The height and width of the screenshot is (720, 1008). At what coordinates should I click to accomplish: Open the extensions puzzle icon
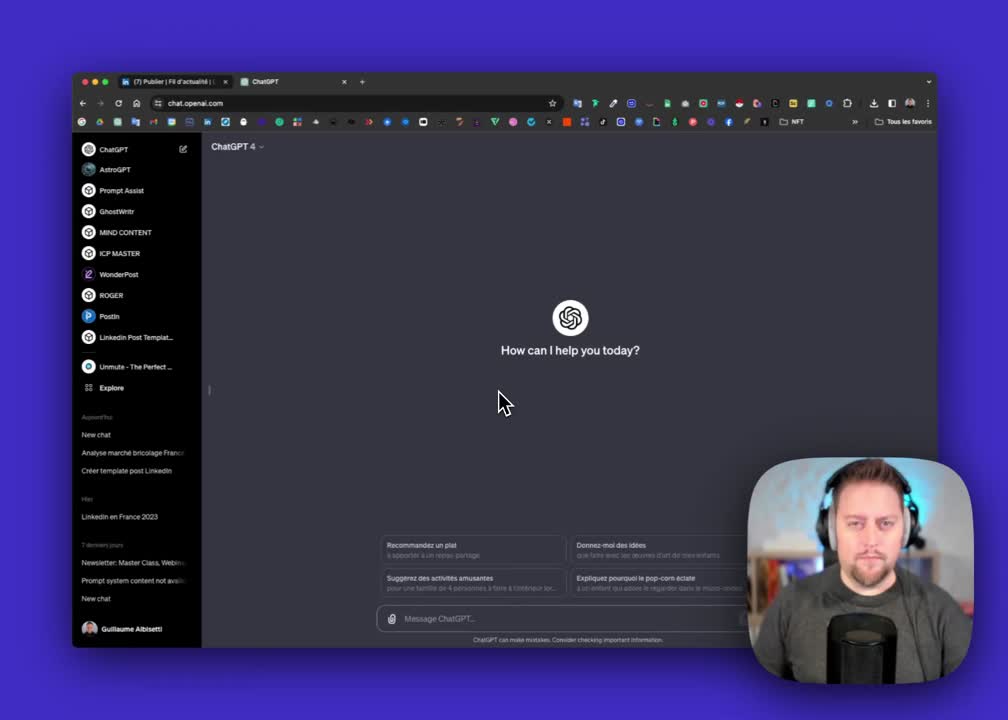tap(847, 104)
